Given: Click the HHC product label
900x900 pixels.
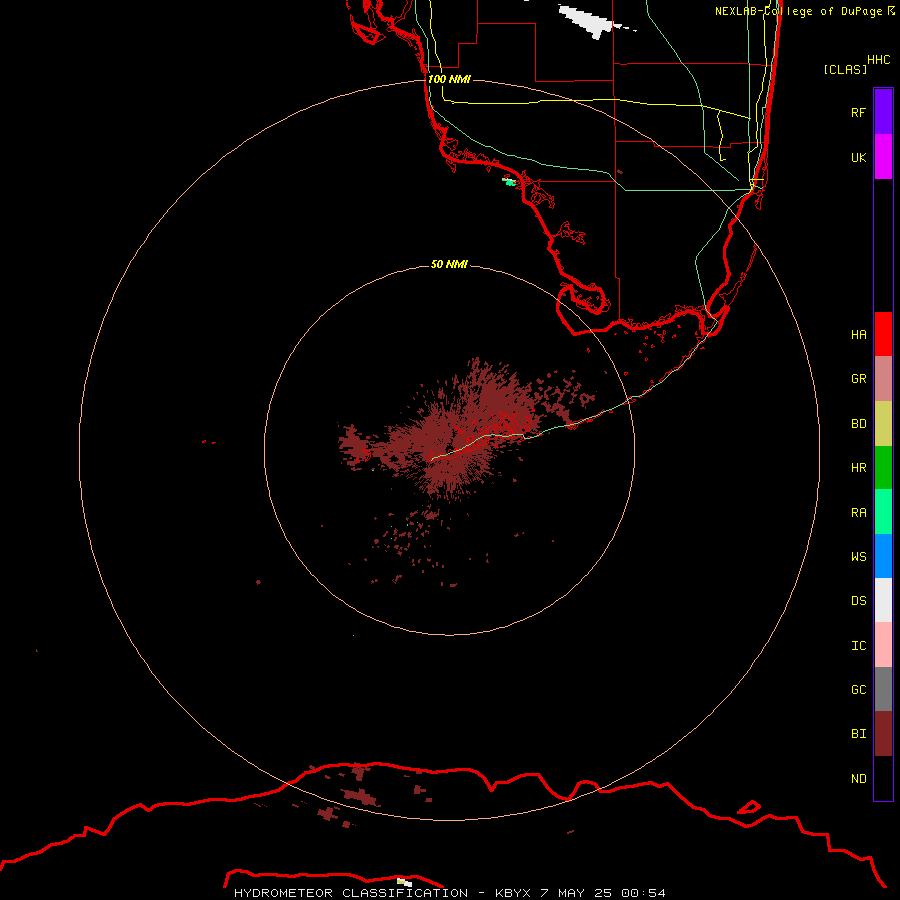Looking at the screenshot, I should [878, 60].
